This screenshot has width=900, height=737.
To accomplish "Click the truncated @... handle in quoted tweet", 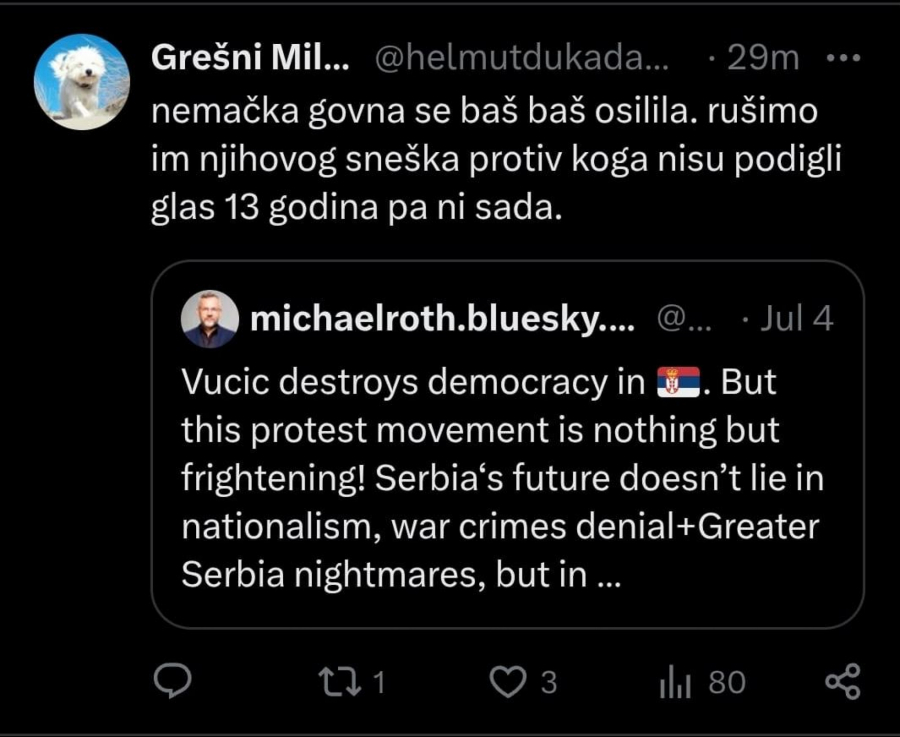I will (x=684, y=319).
